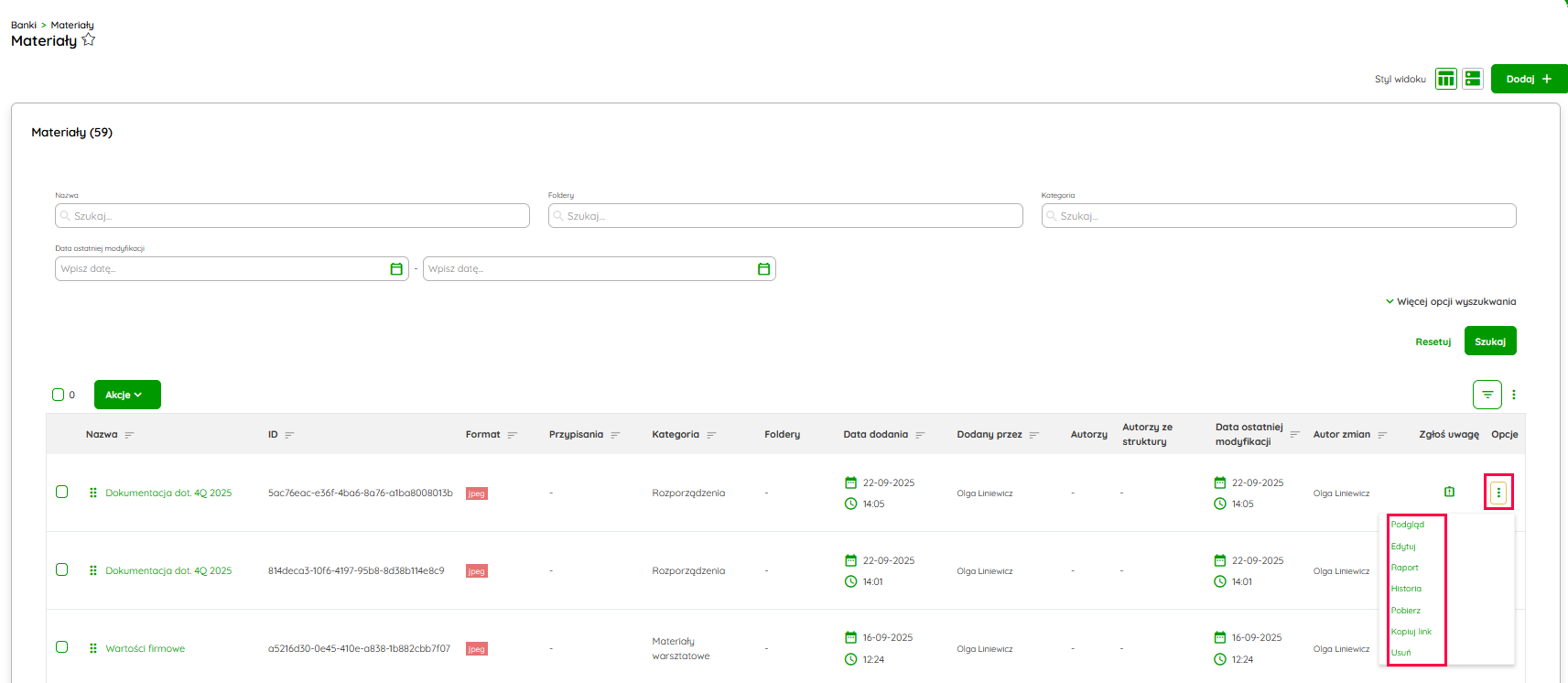Screen dimensions: 1568x683
Task: Tick the select-all checkbox above table
Action: (x=59, y=395)
